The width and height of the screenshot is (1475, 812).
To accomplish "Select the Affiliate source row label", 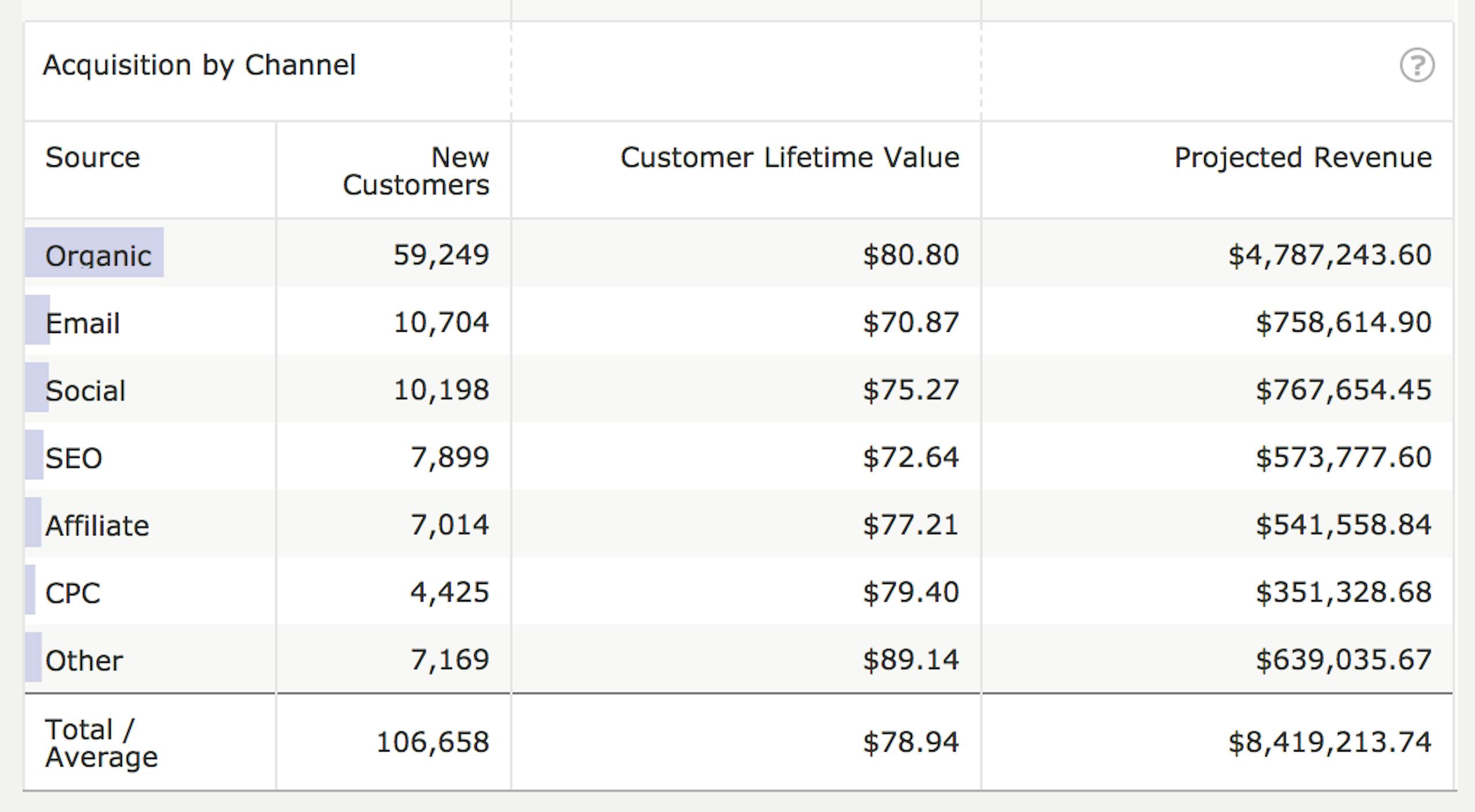I will 97,525.
